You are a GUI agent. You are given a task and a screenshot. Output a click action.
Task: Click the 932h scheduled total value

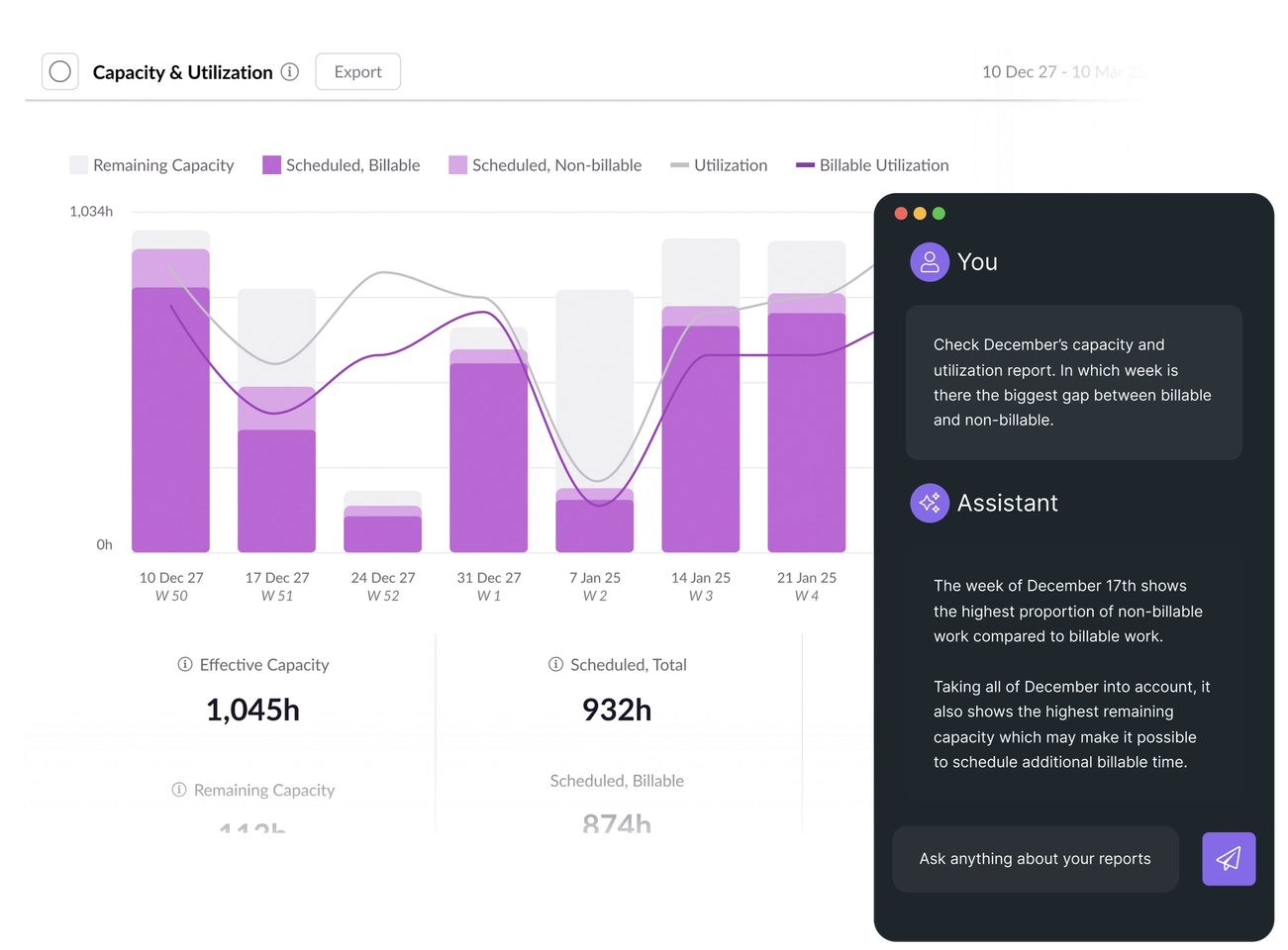(x=617, y=710)
